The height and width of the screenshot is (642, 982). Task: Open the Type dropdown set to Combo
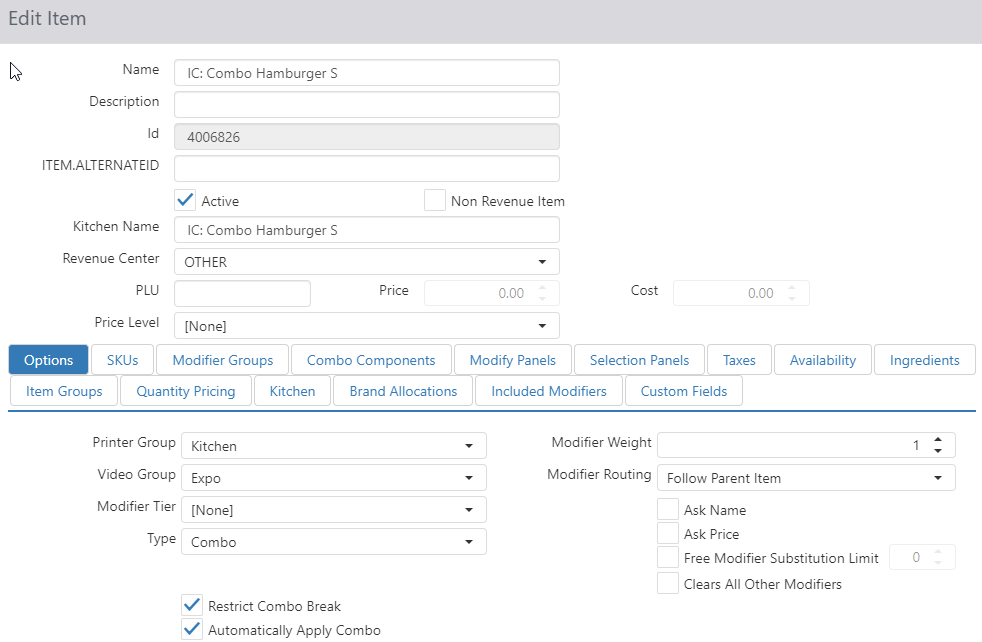pyautogui.click(x=334, y=542)
